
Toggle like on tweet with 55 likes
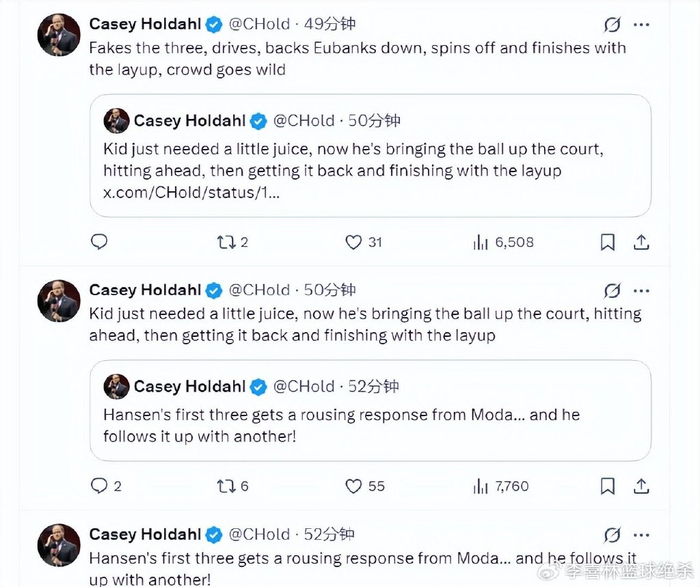(x=353, y=486)
